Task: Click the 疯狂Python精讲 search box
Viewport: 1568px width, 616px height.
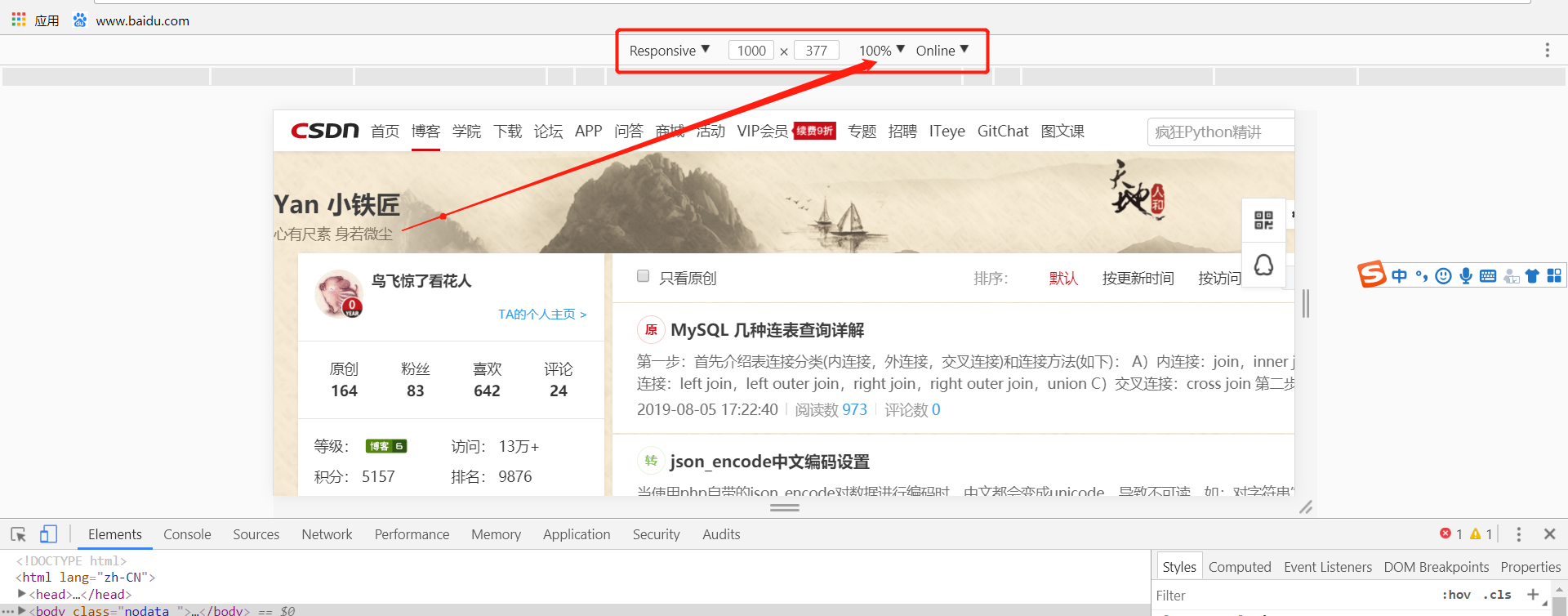Action: (1221, 132)
